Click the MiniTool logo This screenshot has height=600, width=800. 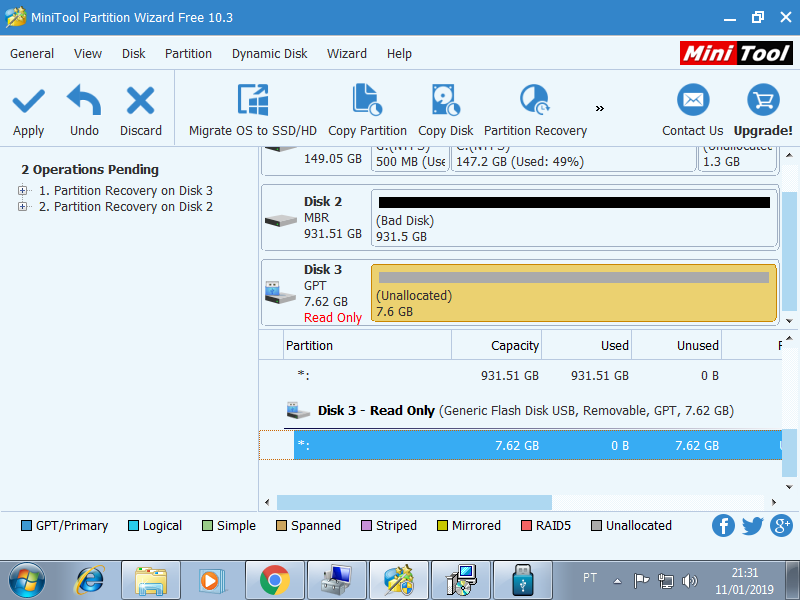[736, 53]
